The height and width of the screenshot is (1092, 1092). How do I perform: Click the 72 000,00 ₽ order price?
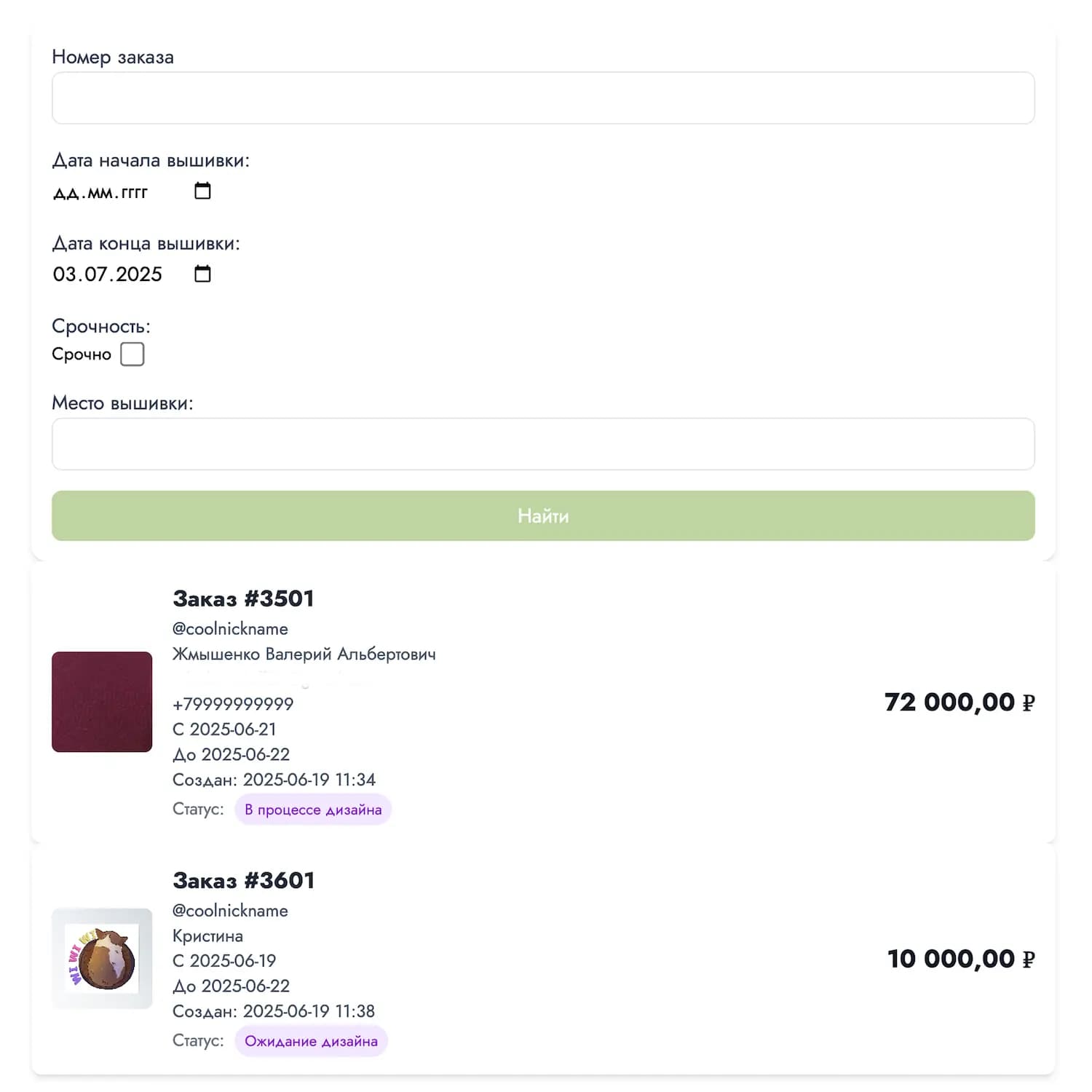click(x=959, y=703)
